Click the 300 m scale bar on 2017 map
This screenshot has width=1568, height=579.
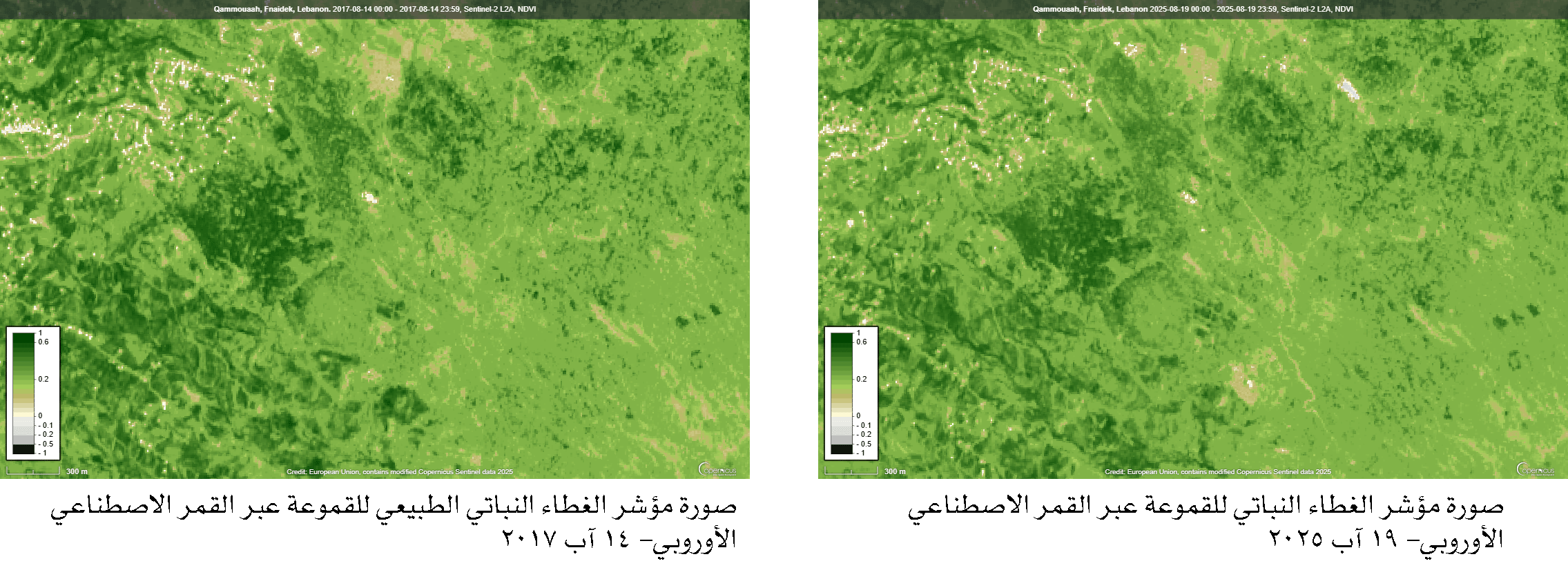coord(33,471)
